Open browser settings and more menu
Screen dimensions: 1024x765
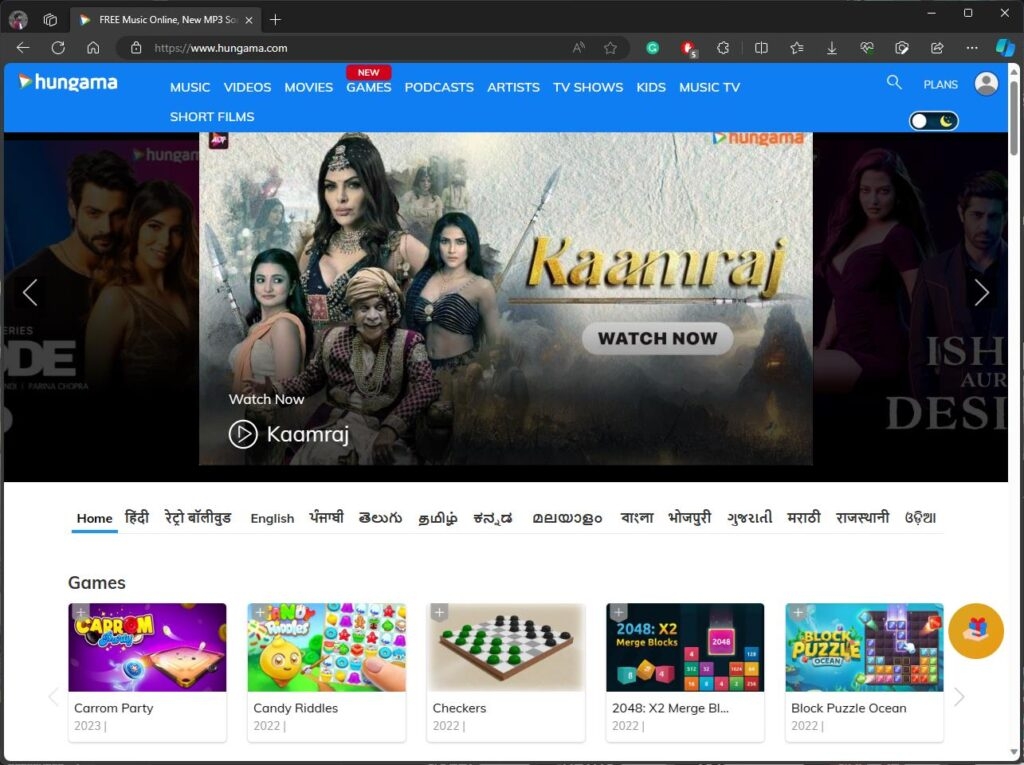tap(972, 48)
